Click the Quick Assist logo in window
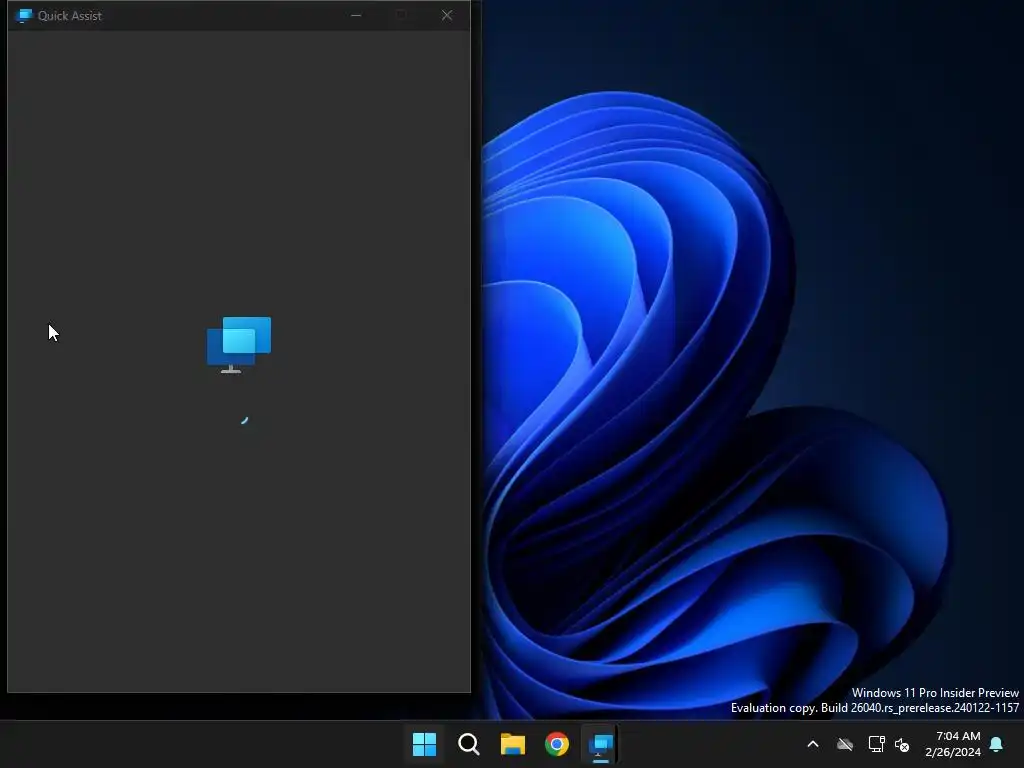 coord(239,345)
